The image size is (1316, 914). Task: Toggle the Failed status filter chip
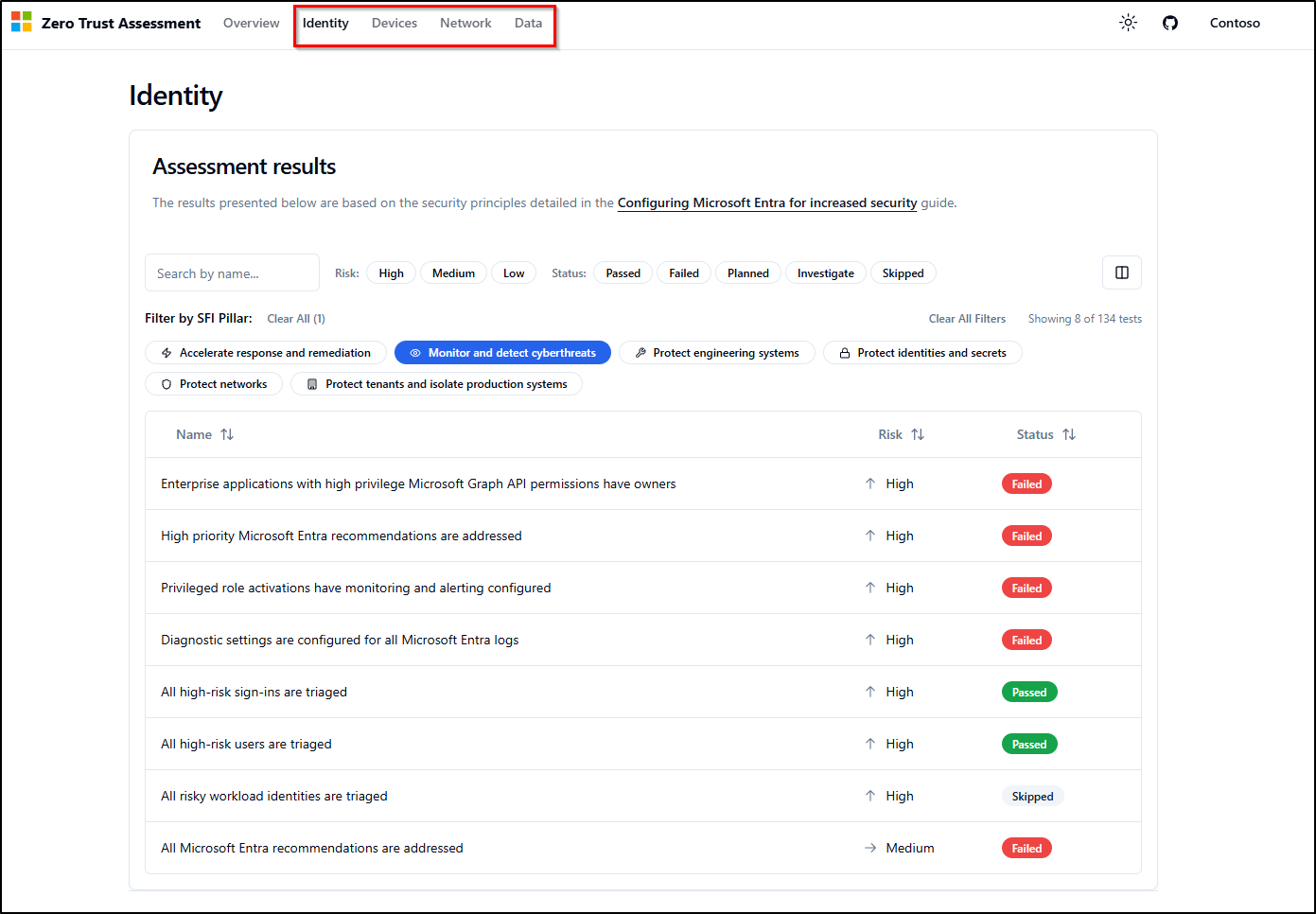coord(684,273)
